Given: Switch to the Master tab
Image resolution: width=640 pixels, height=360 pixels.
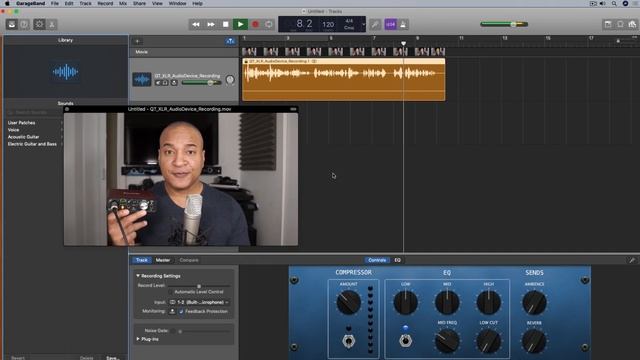Looking at the screenshot, I should click(162, 260).
